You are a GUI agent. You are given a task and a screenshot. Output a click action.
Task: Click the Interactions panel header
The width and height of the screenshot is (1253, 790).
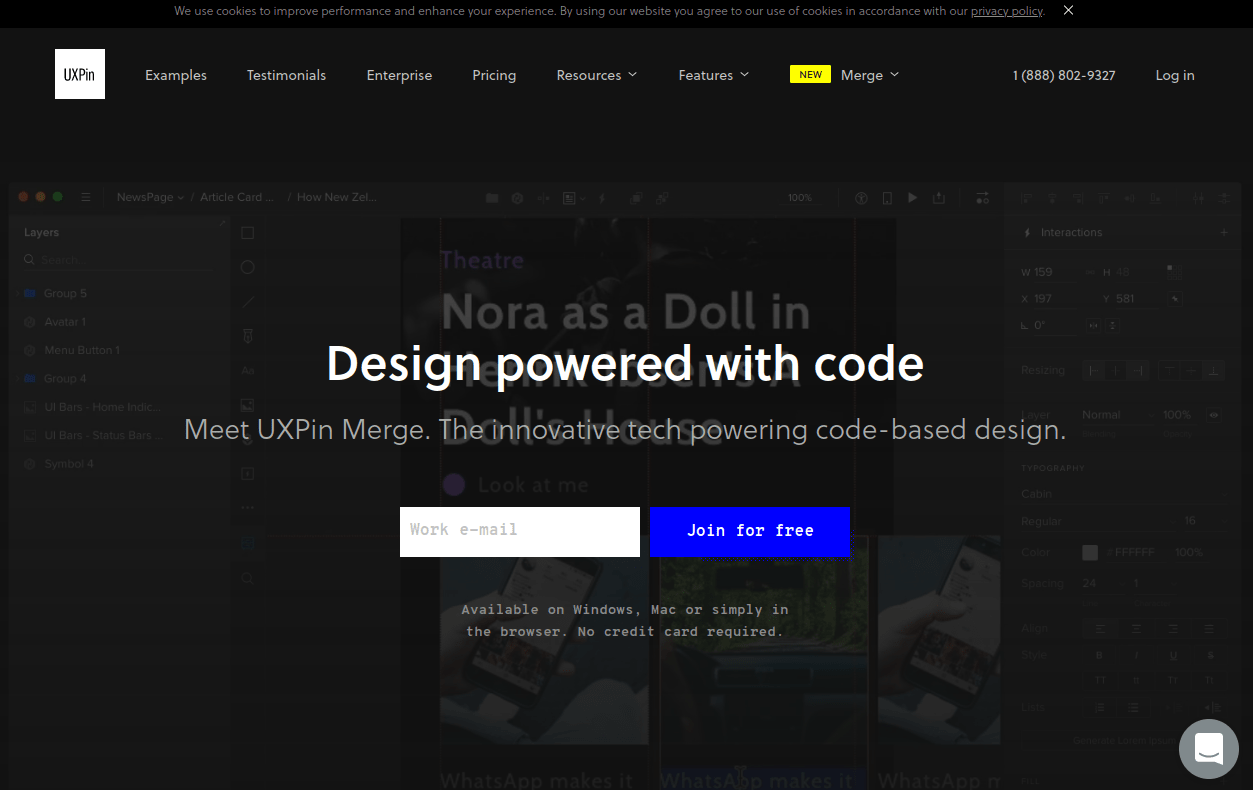[x=1071, y=232]
